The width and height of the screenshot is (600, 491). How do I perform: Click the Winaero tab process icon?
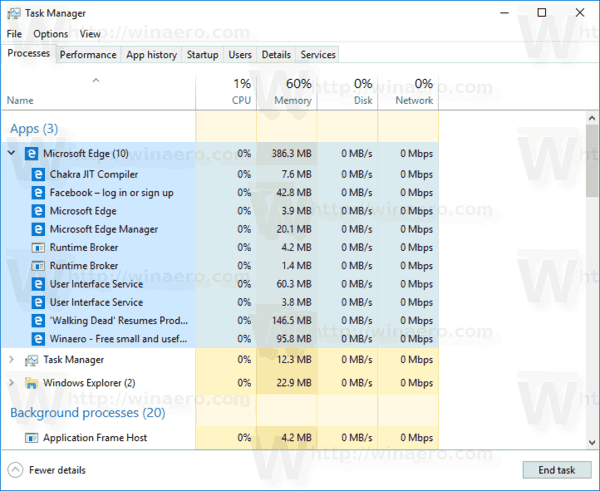point(38,339)
